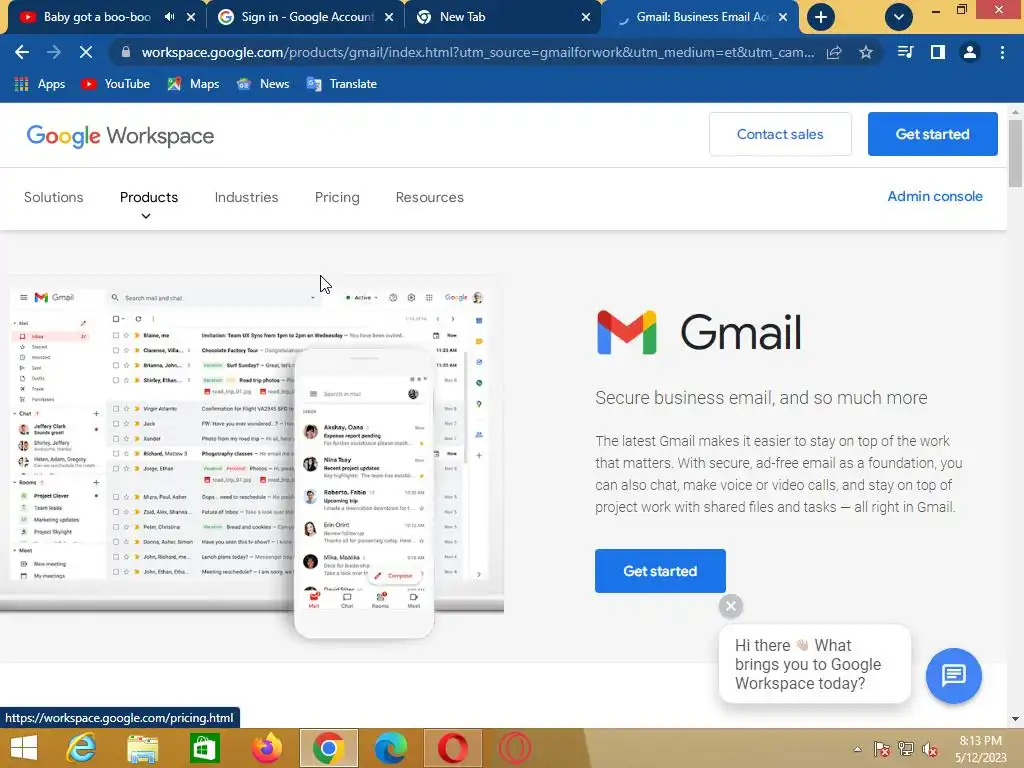Open the media control icon in toolbar
Screen dimensions: 1024x768
(905, 52)
